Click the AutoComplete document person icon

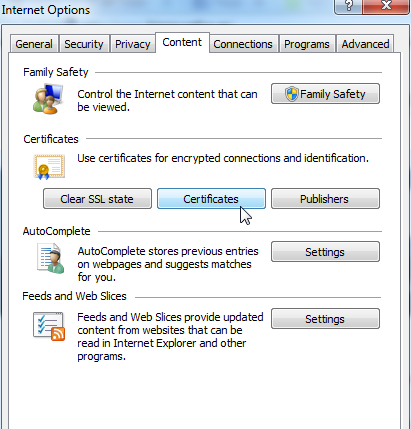pyautogui.click(x=51, y=259)
